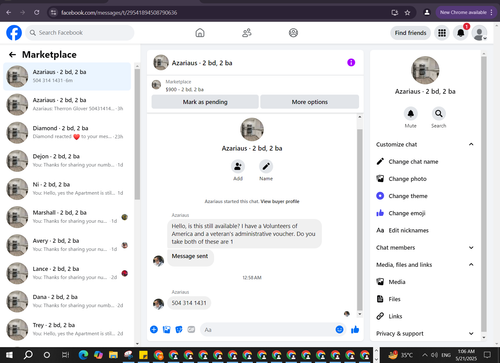500x363 pixels.
Task: Open the menu grid icon
Action: click(x=442, y=33)
